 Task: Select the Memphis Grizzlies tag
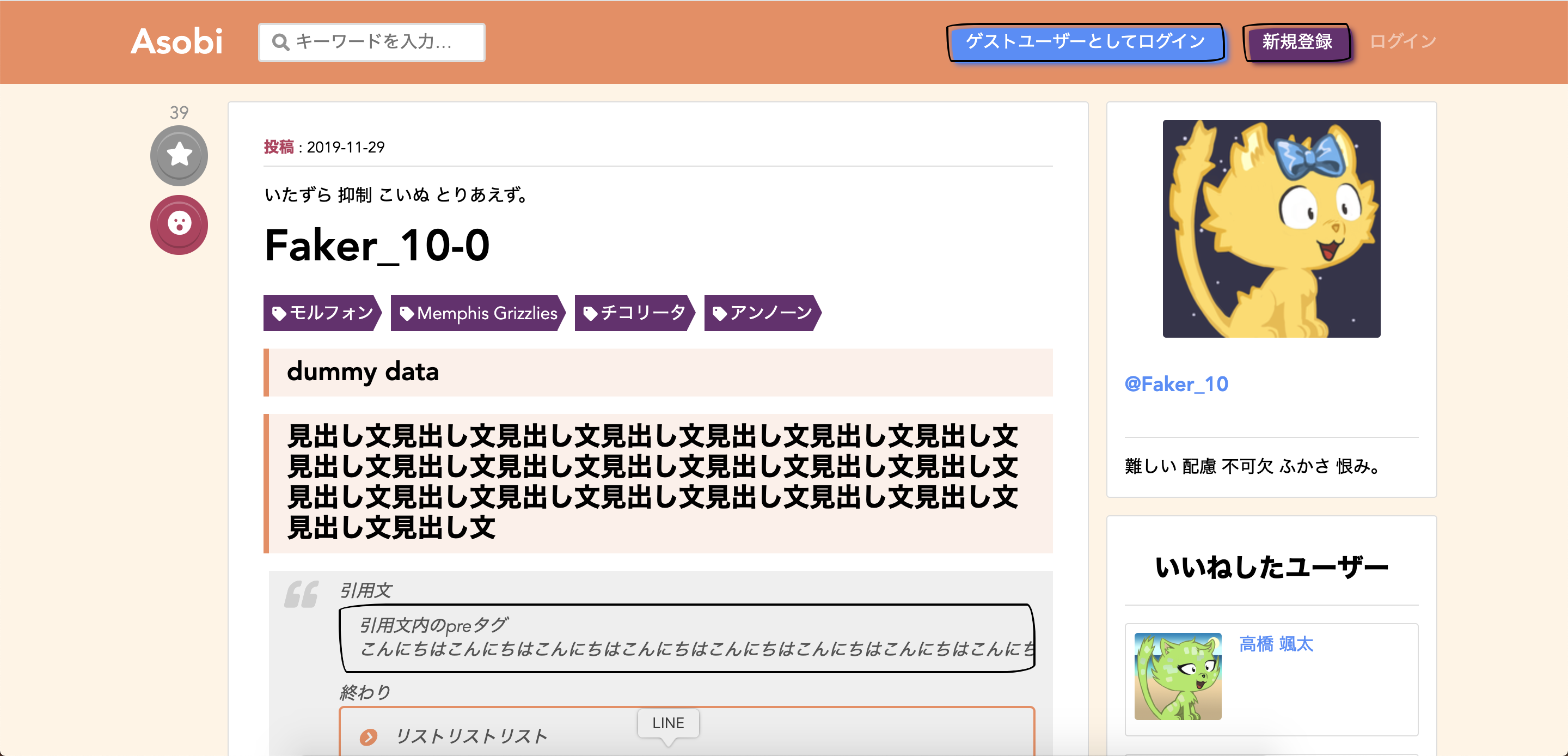pyautogui.click(x=479, y=313)
